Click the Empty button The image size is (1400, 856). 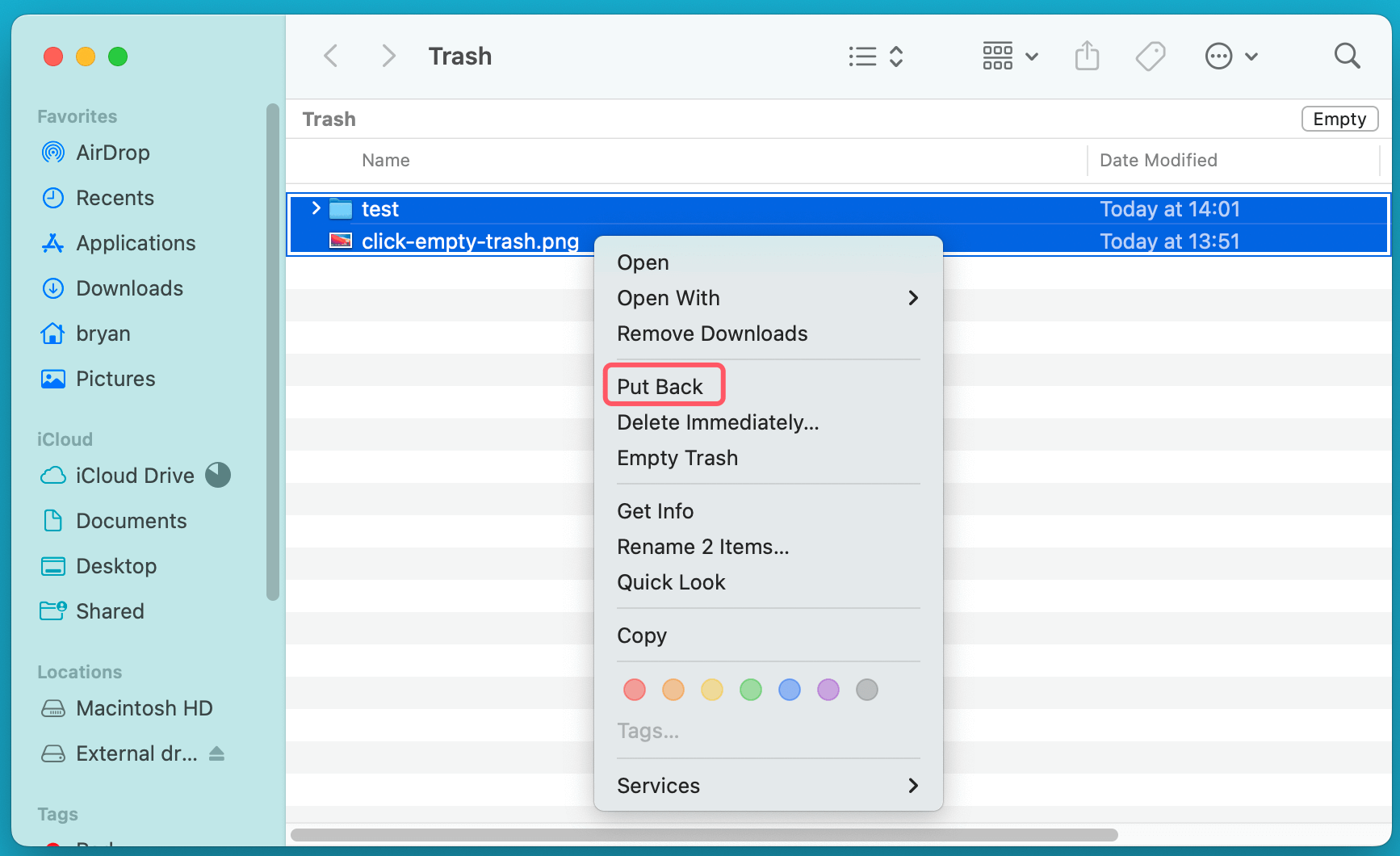[x=1339, y=118]
